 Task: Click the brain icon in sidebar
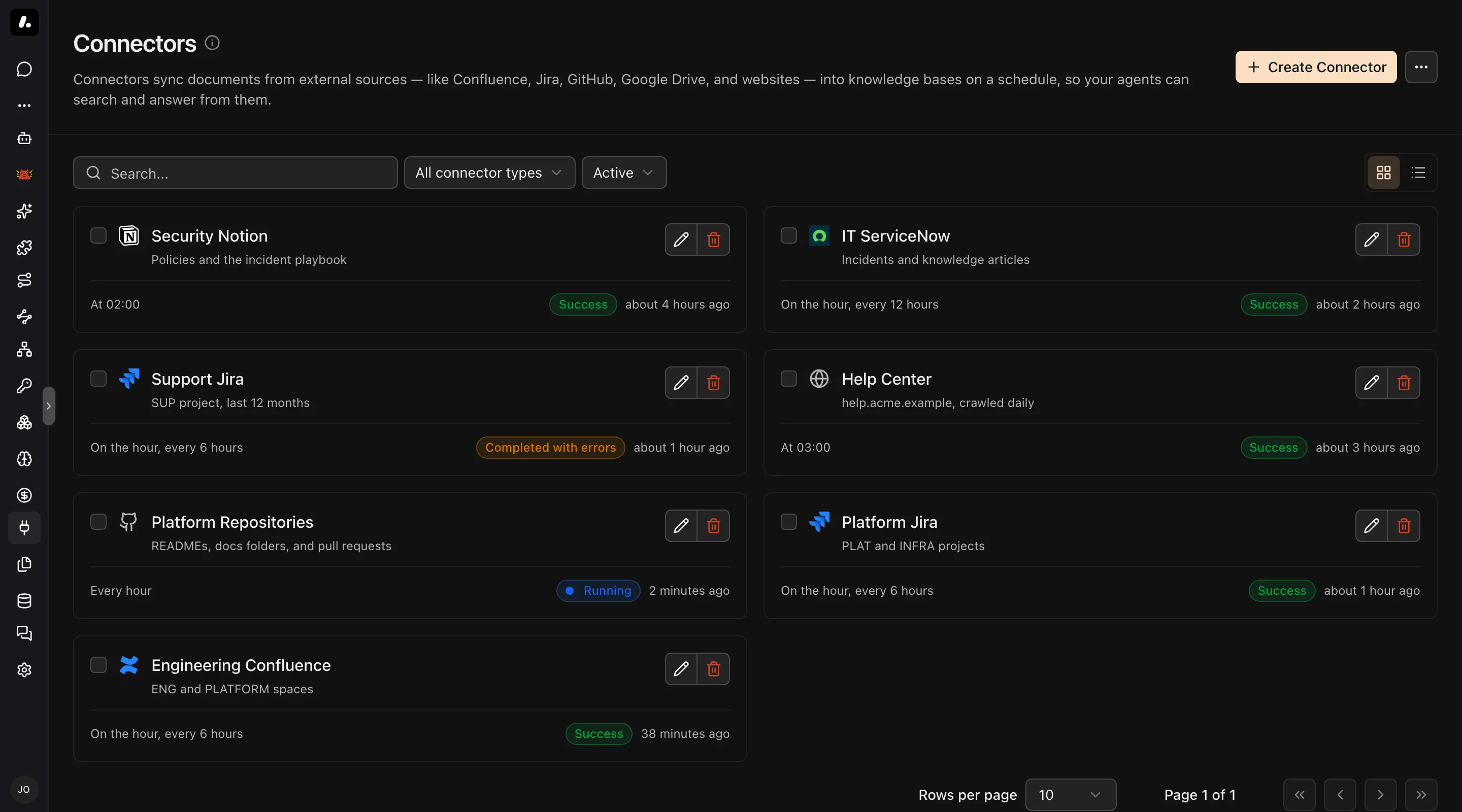[24, 458]
